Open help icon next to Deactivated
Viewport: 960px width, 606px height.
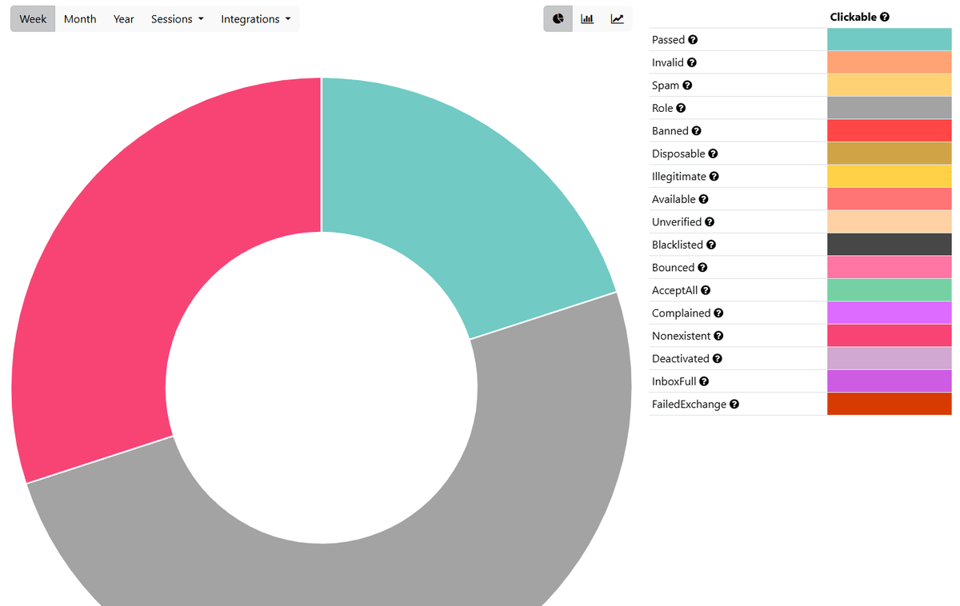click(x=717, y=358)
